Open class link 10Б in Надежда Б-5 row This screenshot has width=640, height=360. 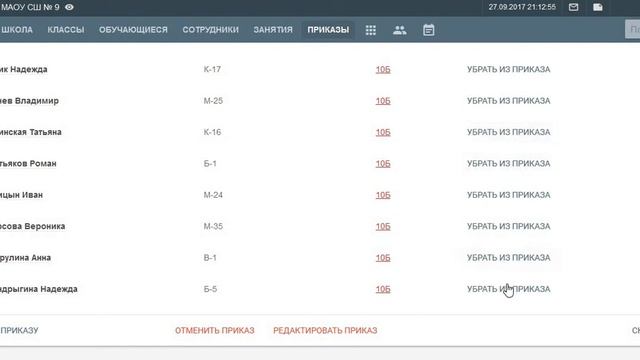point(383,289)
